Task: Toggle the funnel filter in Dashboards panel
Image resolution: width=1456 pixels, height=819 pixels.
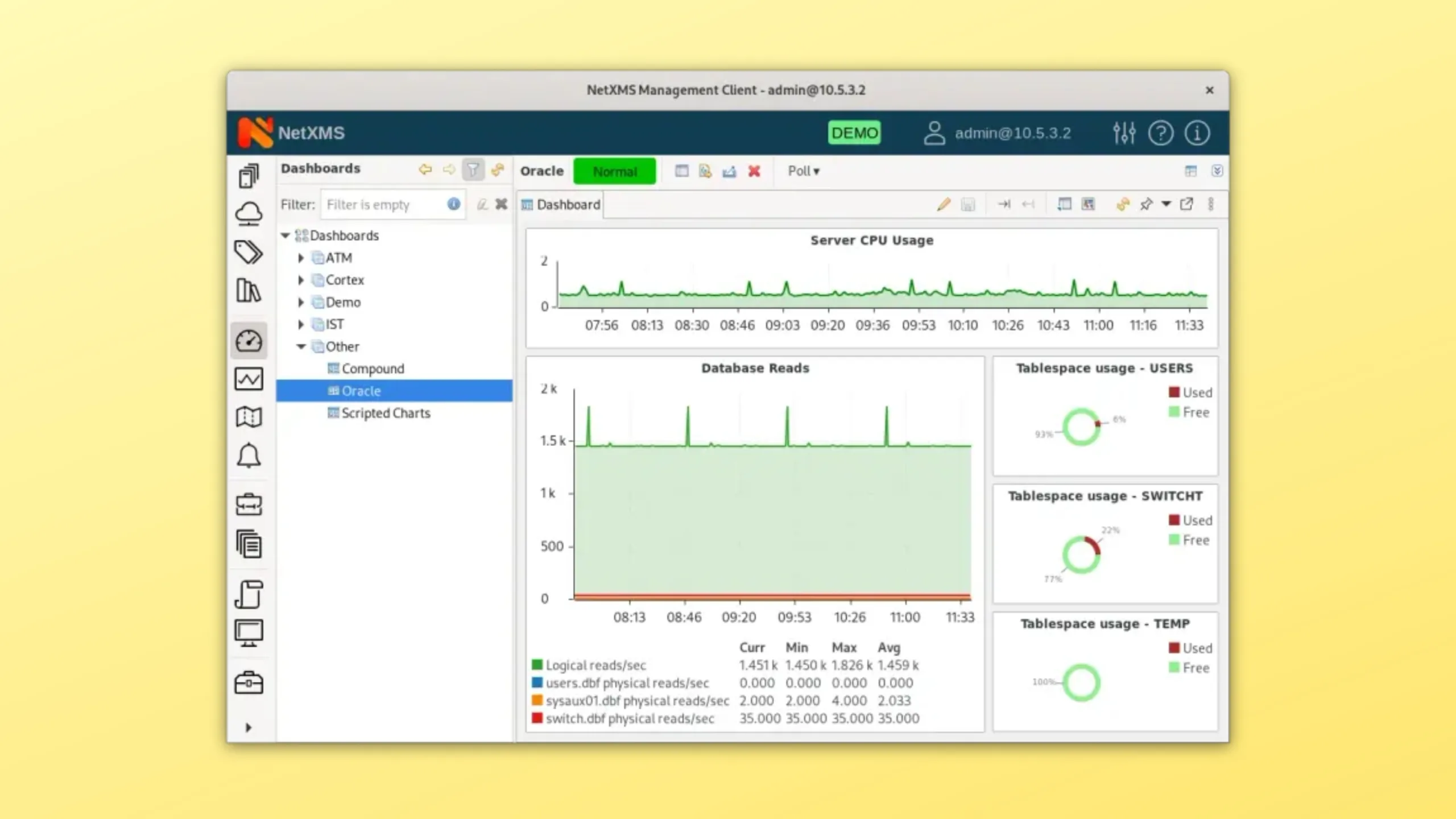Action: click(x=473, y=169)
